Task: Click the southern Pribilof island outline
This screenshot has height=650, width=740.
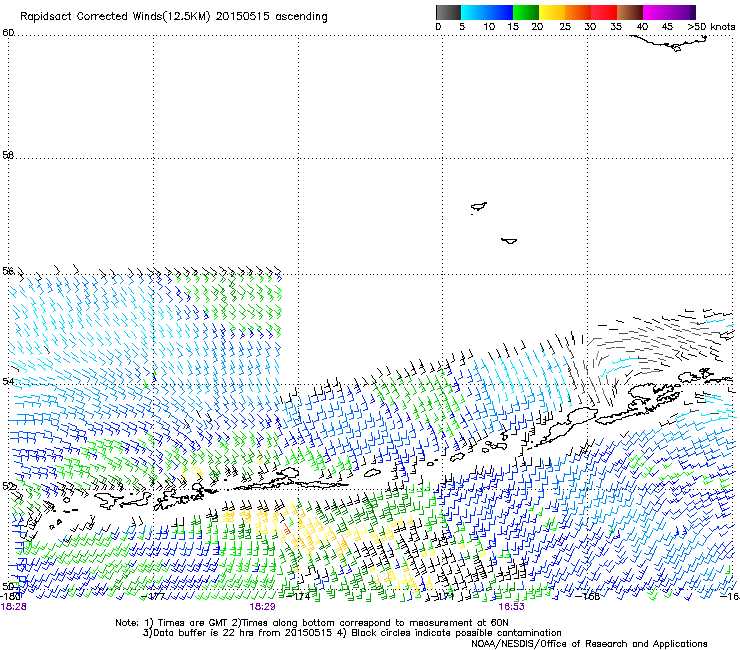Action: 509,241
